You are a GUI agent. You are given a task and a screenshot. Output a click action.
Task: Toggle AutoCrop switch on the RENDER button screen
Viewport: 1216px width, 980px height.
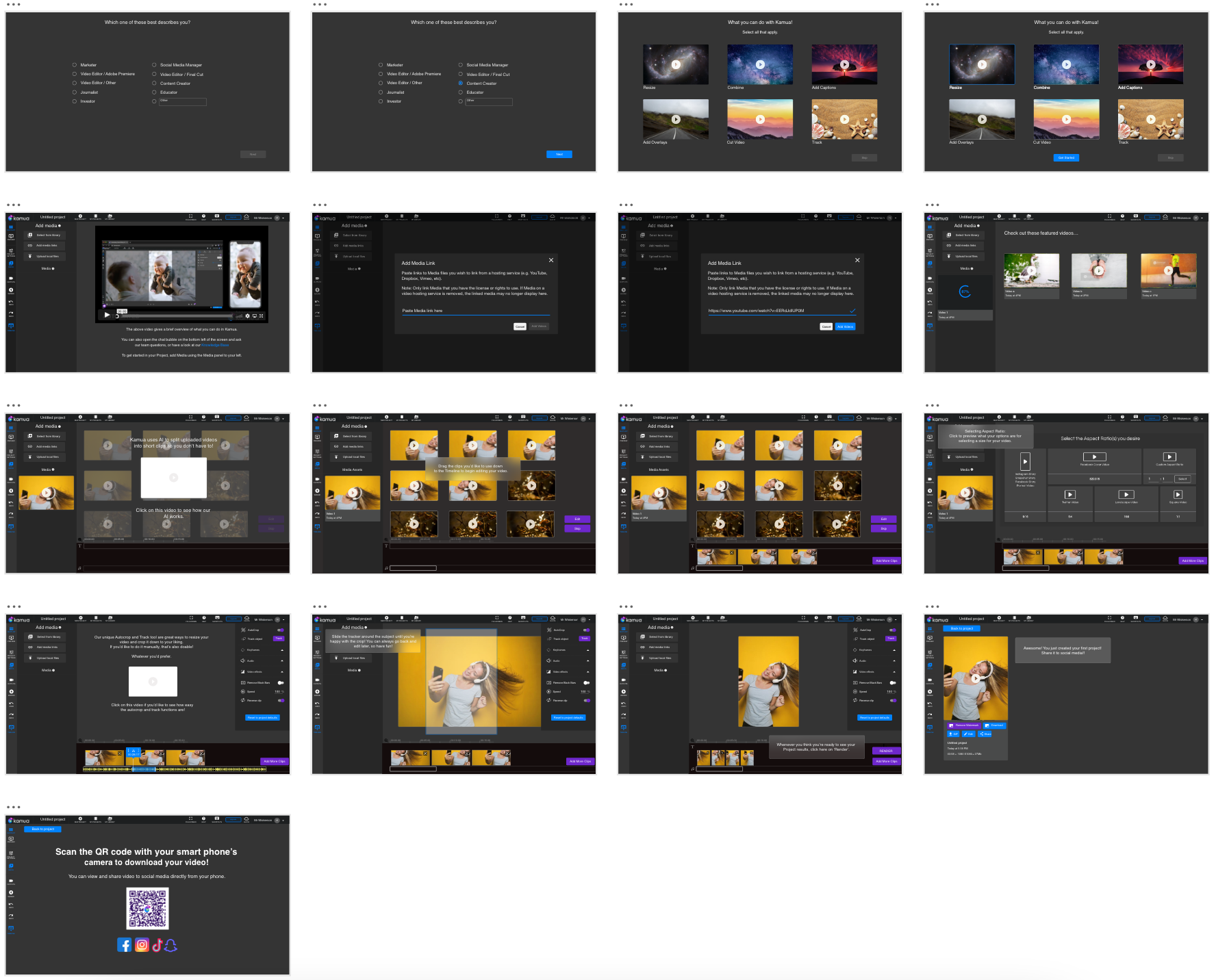point(893,630)
